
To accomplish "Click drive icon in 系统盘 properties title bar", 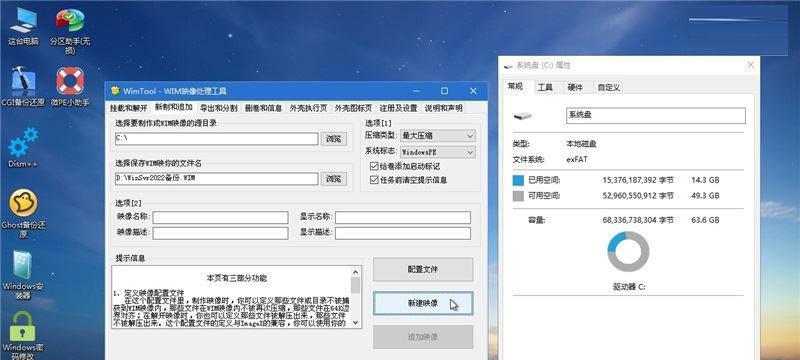I will click(x=508, y=66).
